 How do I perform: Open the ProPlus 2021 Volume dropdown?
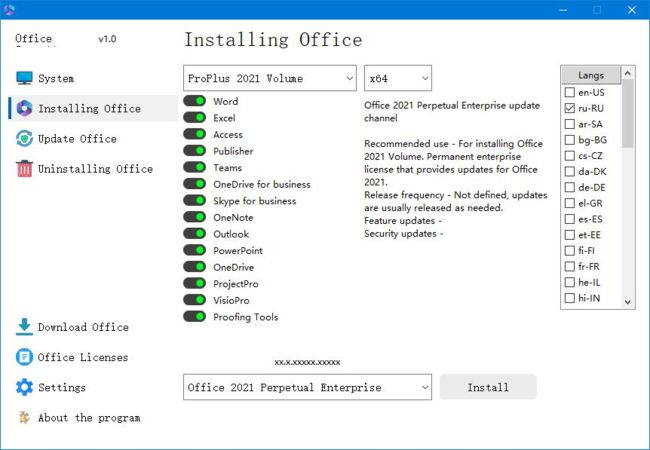pos(270,78)
